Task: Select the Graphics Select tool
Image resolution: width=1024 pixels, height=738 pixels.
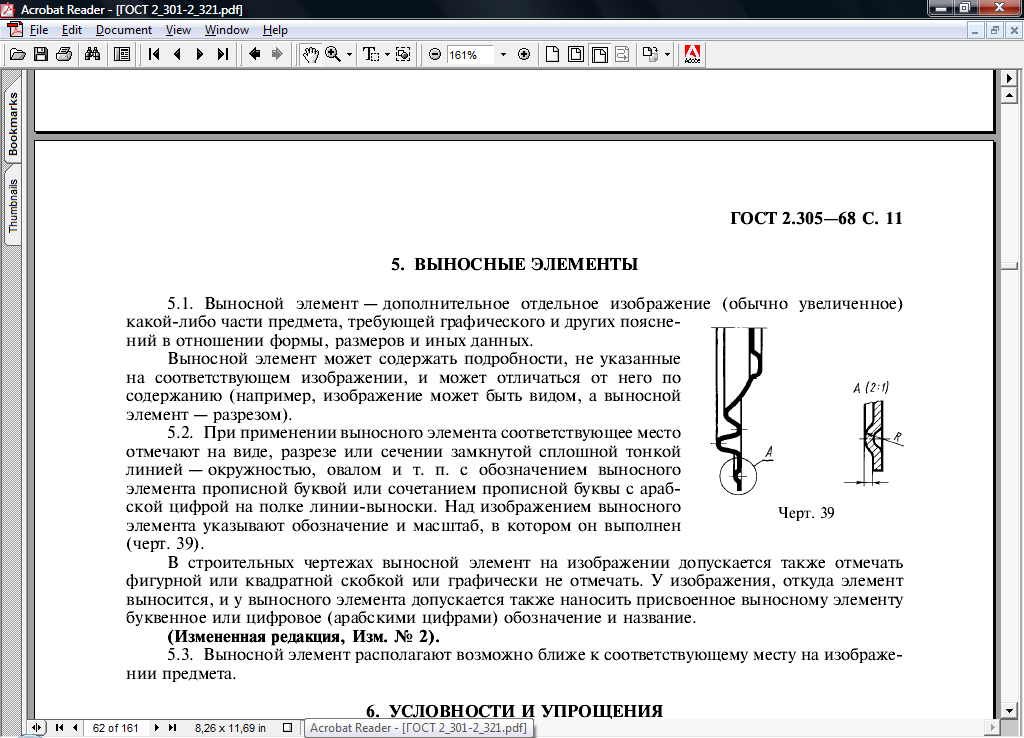Action: (x=403, y=54)
